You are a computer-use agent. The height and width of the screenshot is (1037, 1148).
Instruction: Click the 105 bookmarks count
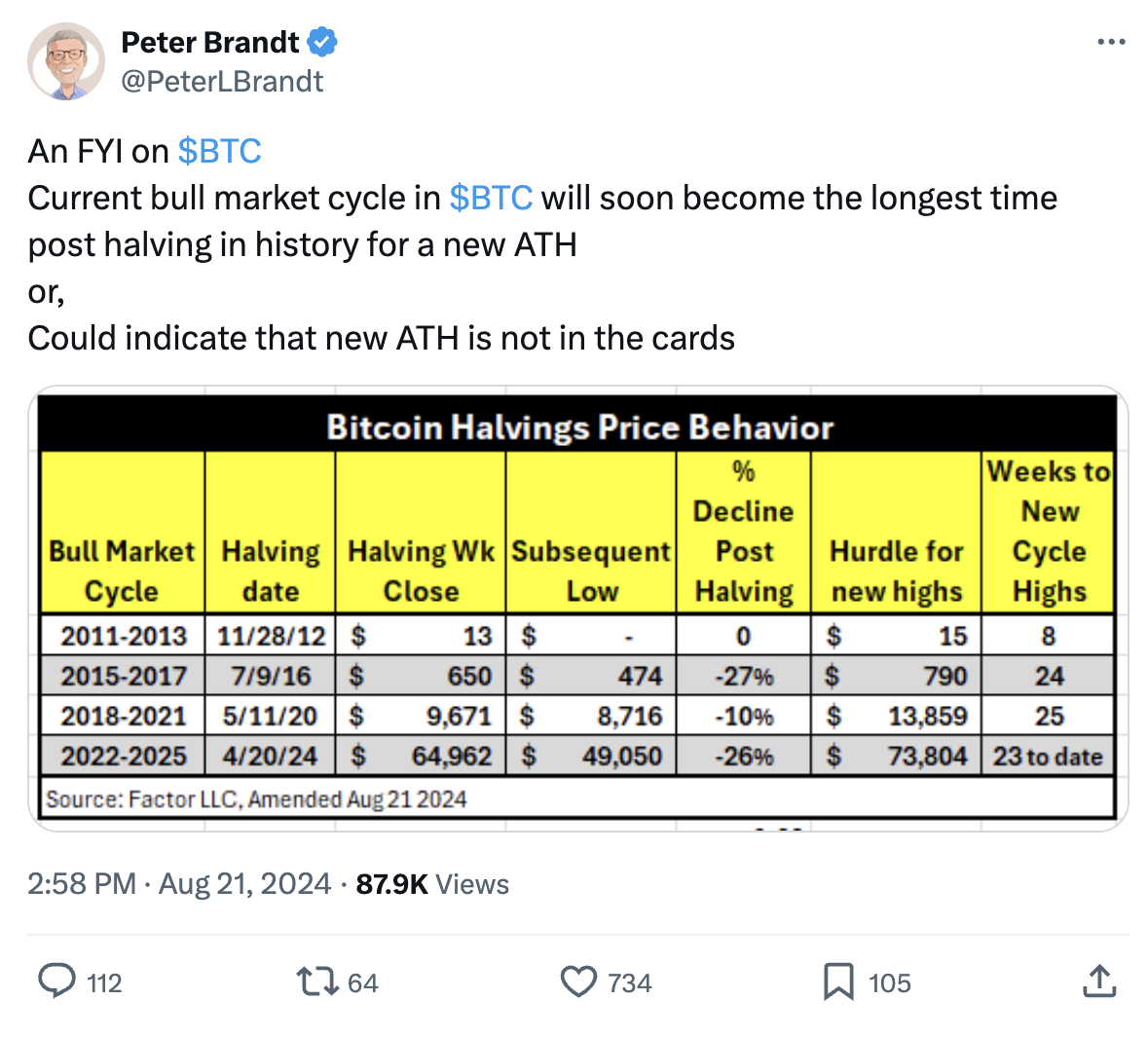(889, 983)
